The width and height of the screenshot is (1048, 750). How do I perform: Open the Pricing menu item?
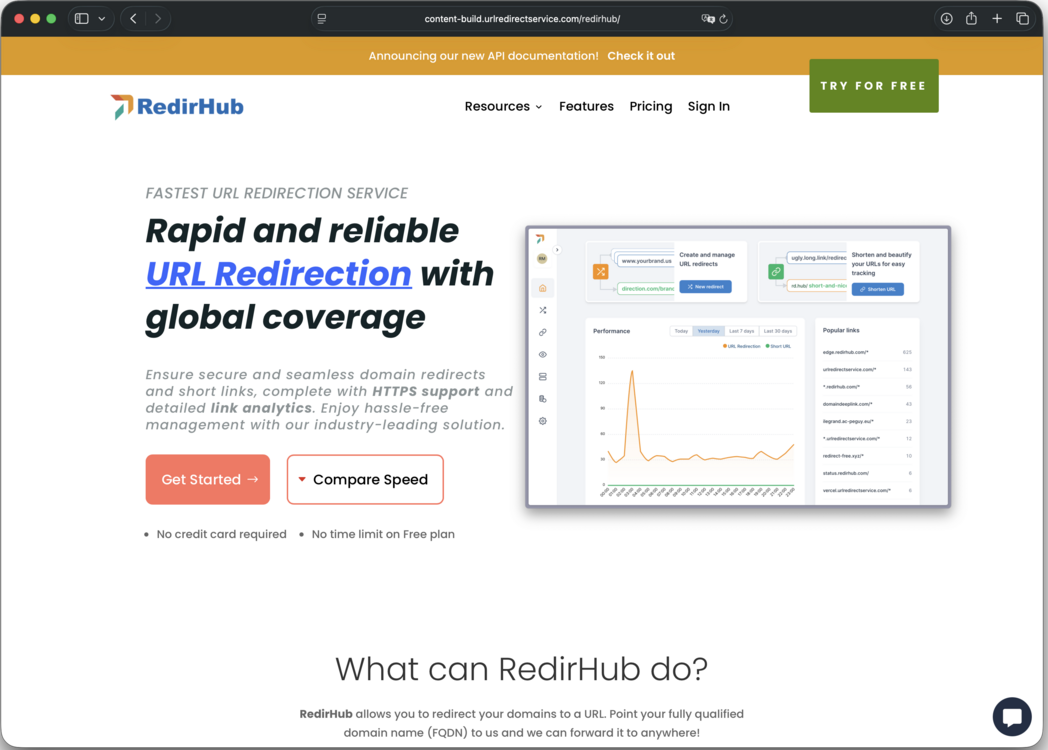[x=650, y=106]
